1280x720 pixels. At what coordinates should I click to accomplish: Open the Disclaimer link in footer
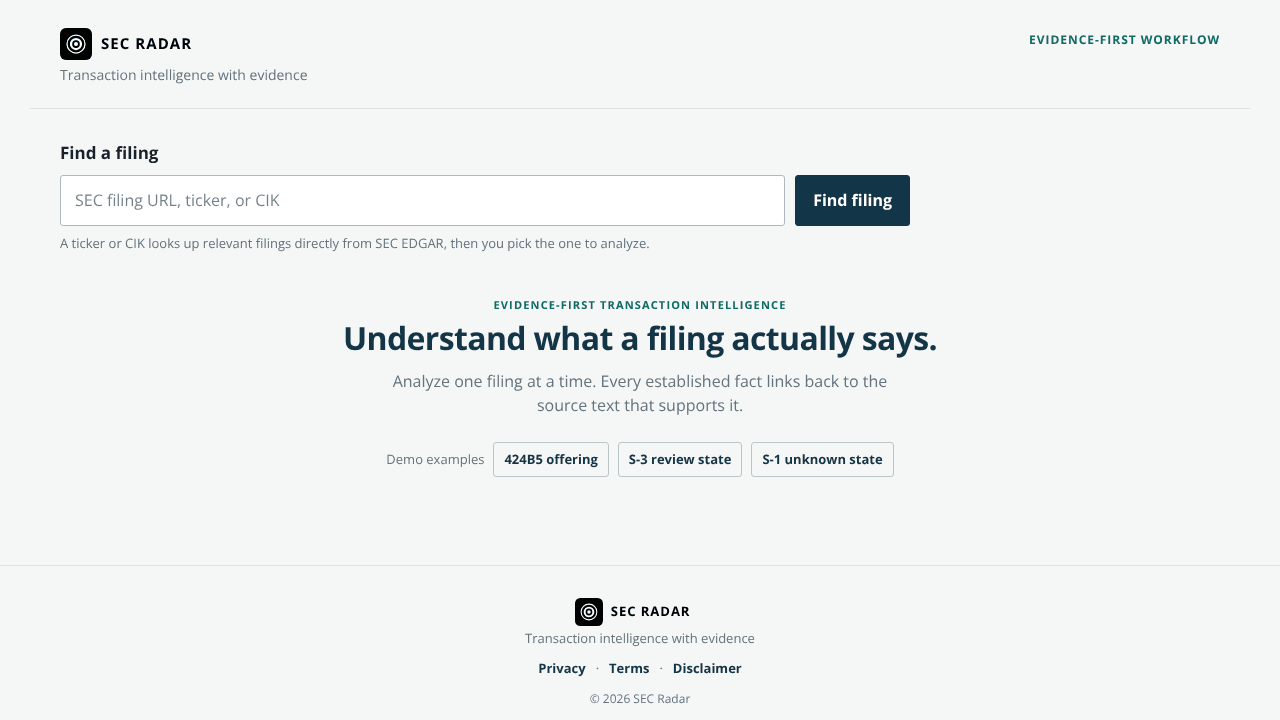point(707,668)
